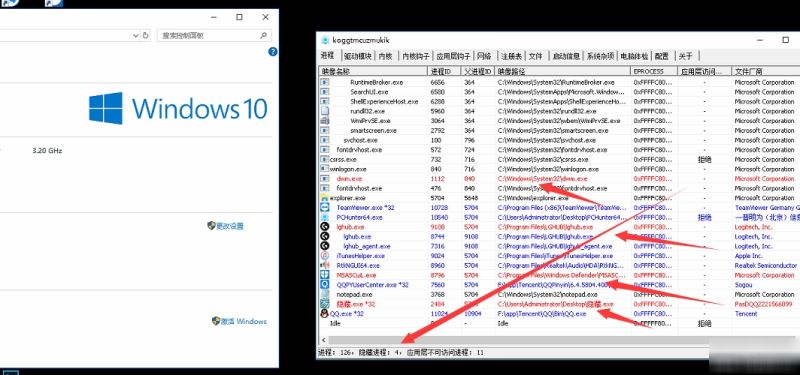Click the MSASCuiL.exe Defender shield icon
This screenshot has width=800, height=375.
[x=324, y=275]
